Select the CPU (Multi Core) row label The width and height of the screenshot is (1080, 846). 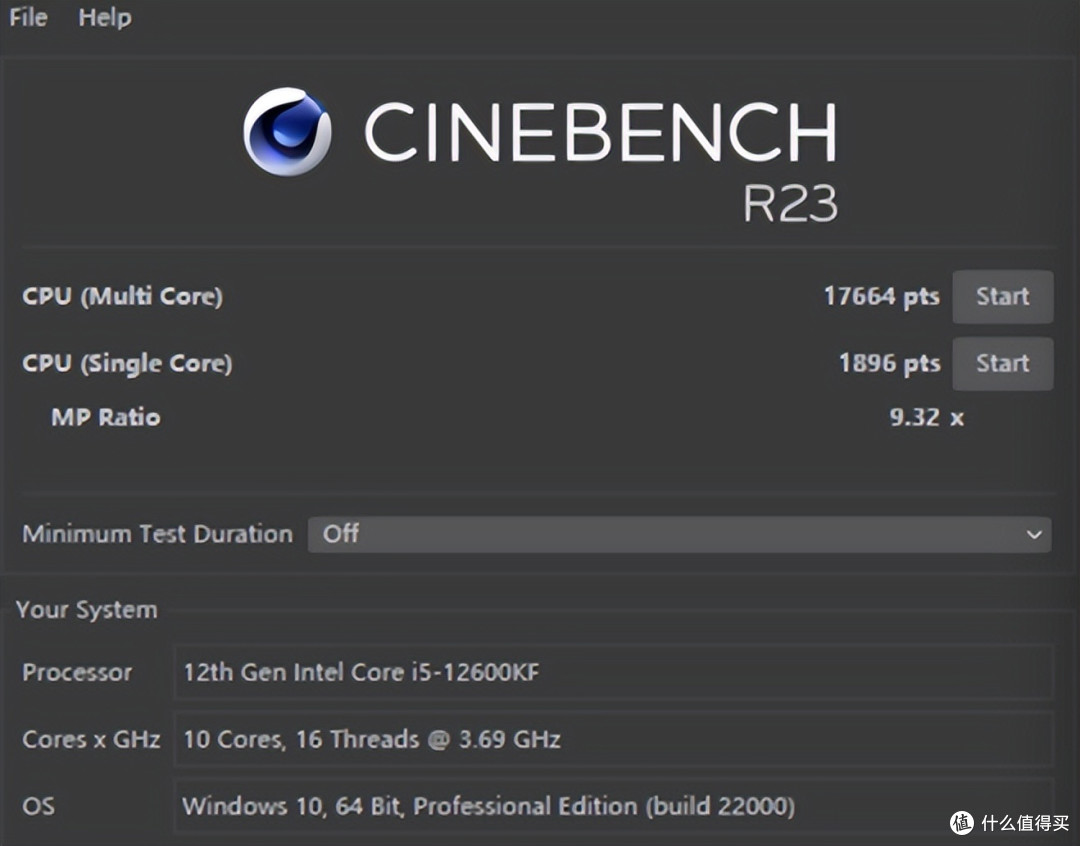pyautogui.click(x=123, y=296)
